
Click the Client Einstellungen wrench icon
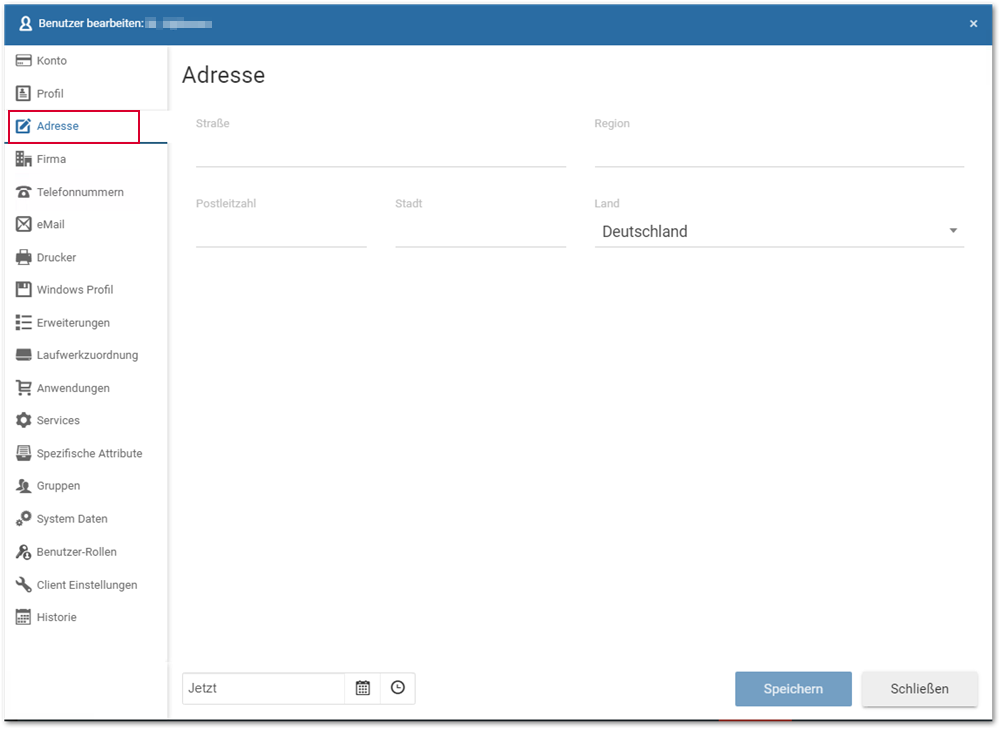click(x=24, y=585)
